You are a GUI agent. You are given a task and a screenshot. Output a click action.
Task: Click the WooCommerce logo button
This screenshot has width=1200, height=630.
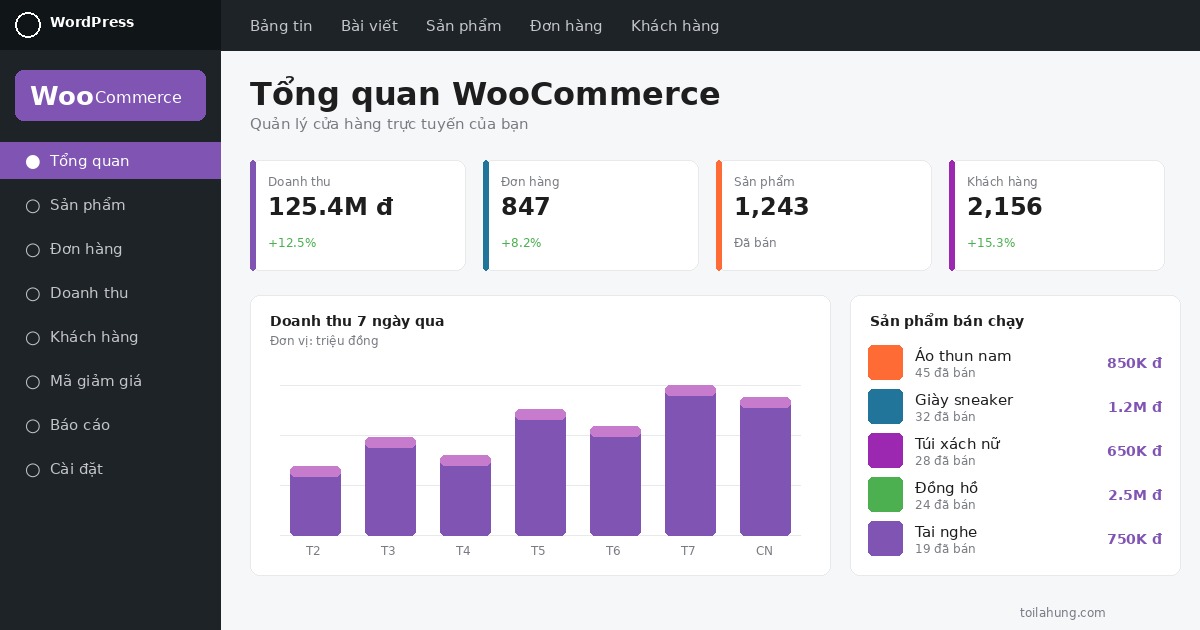tap(110, 96)
